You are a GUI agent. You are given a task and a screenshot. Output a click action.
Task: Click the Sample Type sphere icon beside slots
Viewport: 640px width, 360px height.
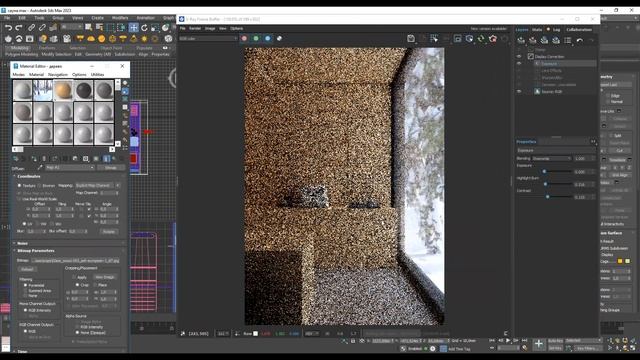[125, 83]
